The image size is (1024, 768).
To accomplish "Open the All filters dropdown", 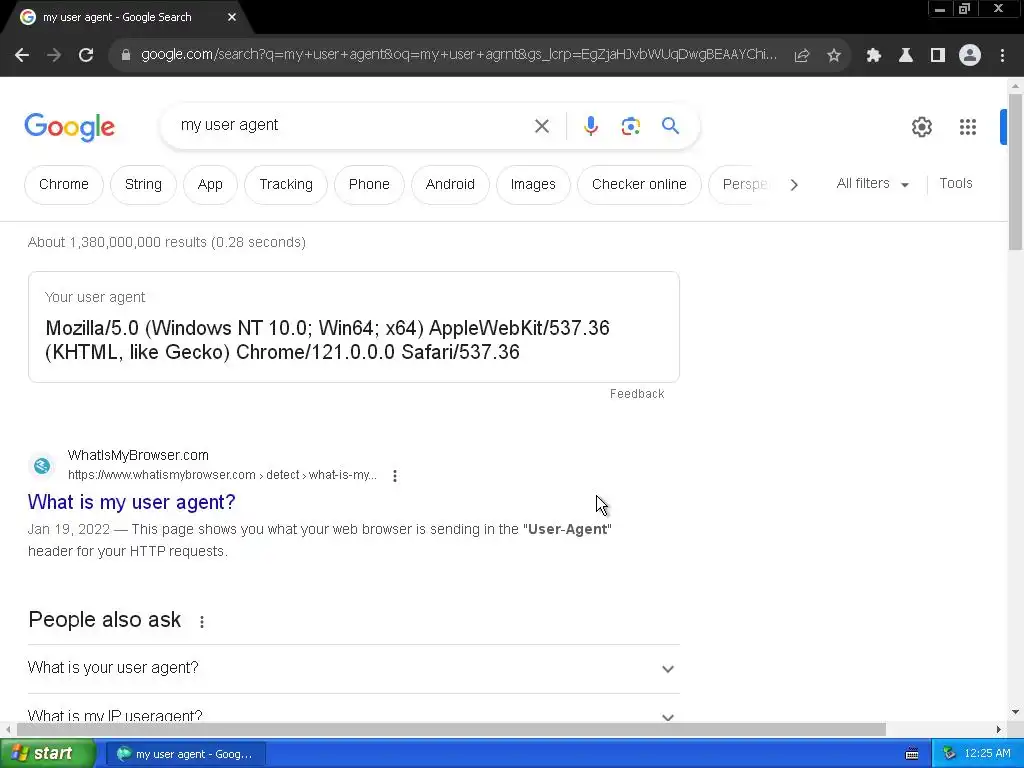I will [x=872, y=184].
